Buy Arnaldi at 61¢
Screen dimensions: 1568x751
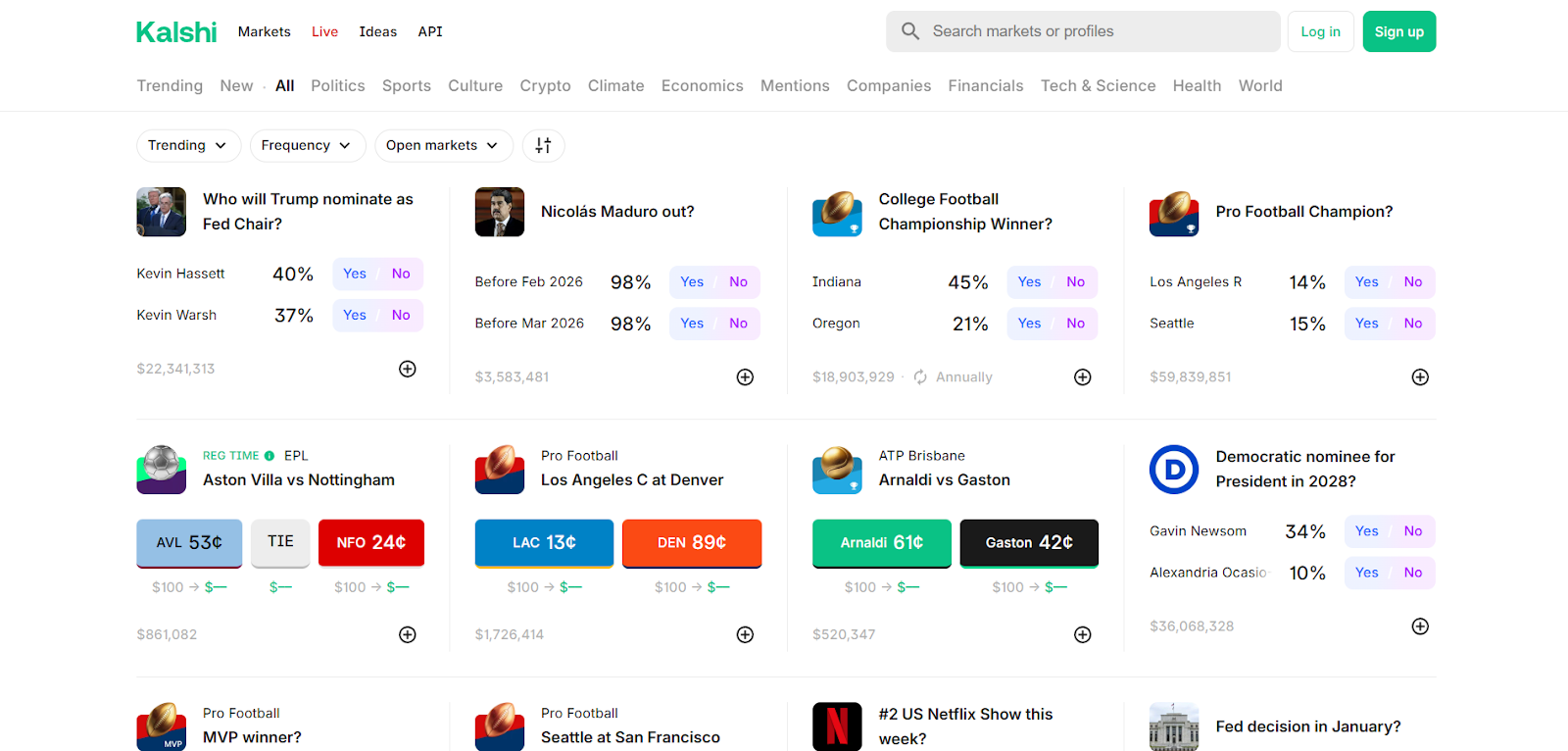coord(882,543)
